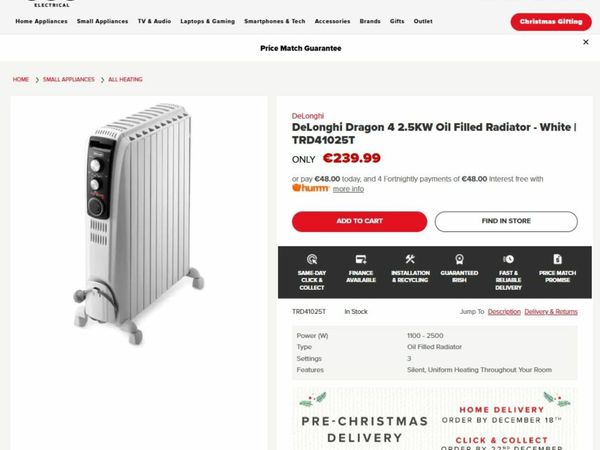Click the Find In Store button

pos(506,221)
